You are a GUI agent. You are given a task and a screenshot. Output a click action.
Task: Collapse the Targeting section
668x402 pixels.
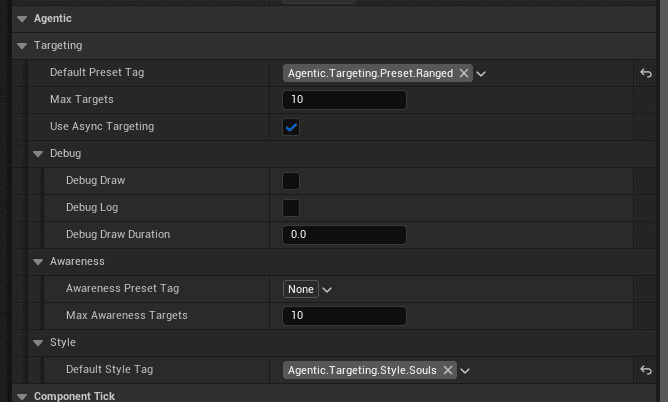(x=22, y=46)
